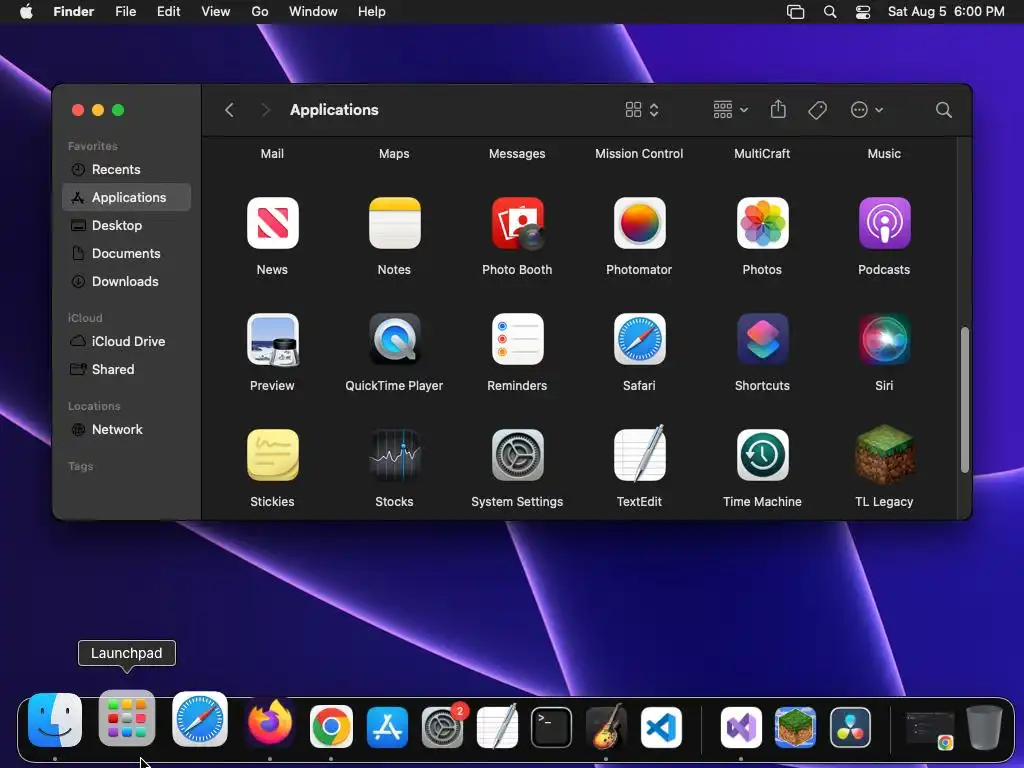Click the Edit Tags toolbar button
This screenshot has height=768, width=1024.
817,110
